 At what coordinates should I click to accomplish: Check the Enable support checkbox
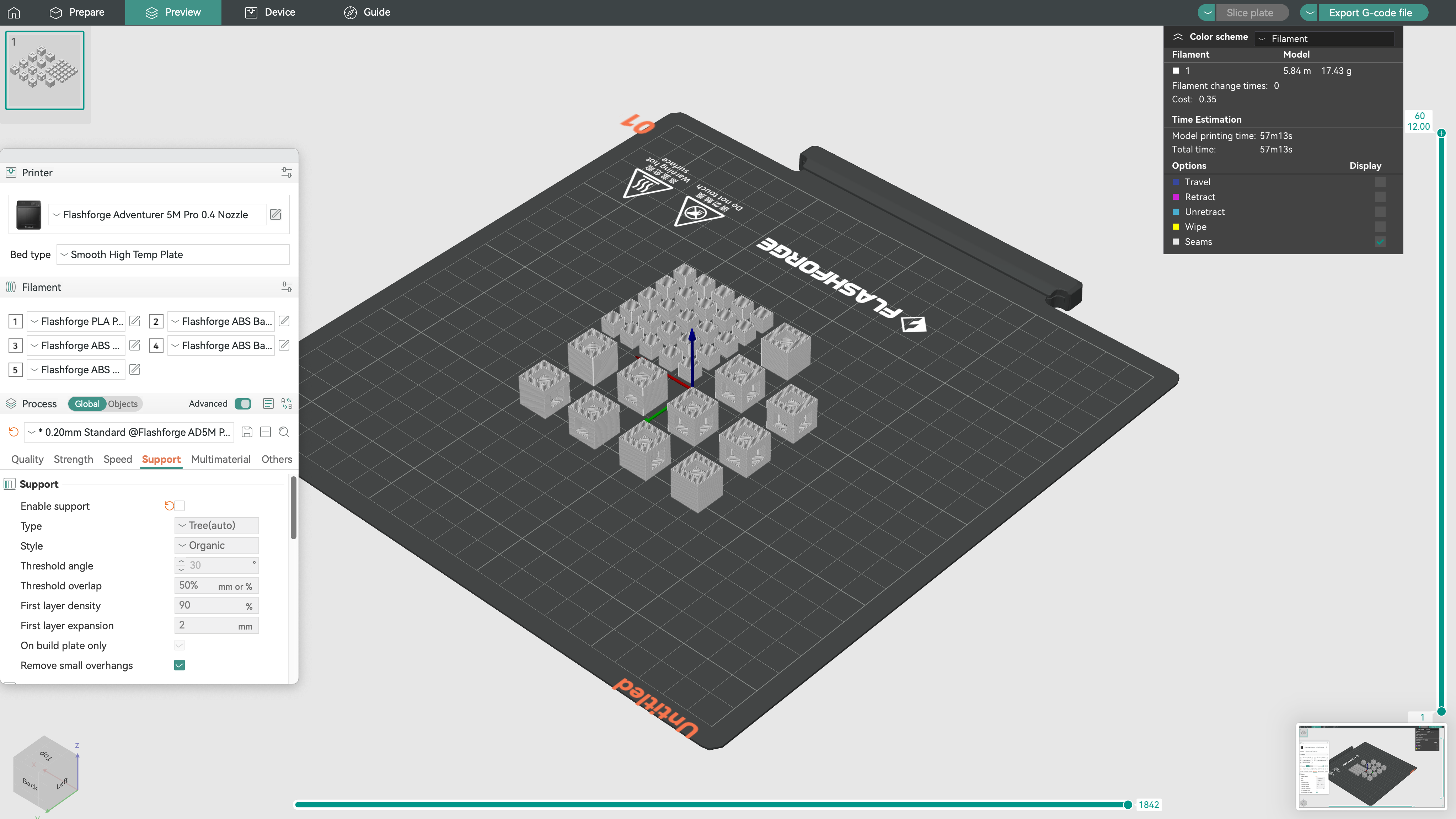(180, 506)
